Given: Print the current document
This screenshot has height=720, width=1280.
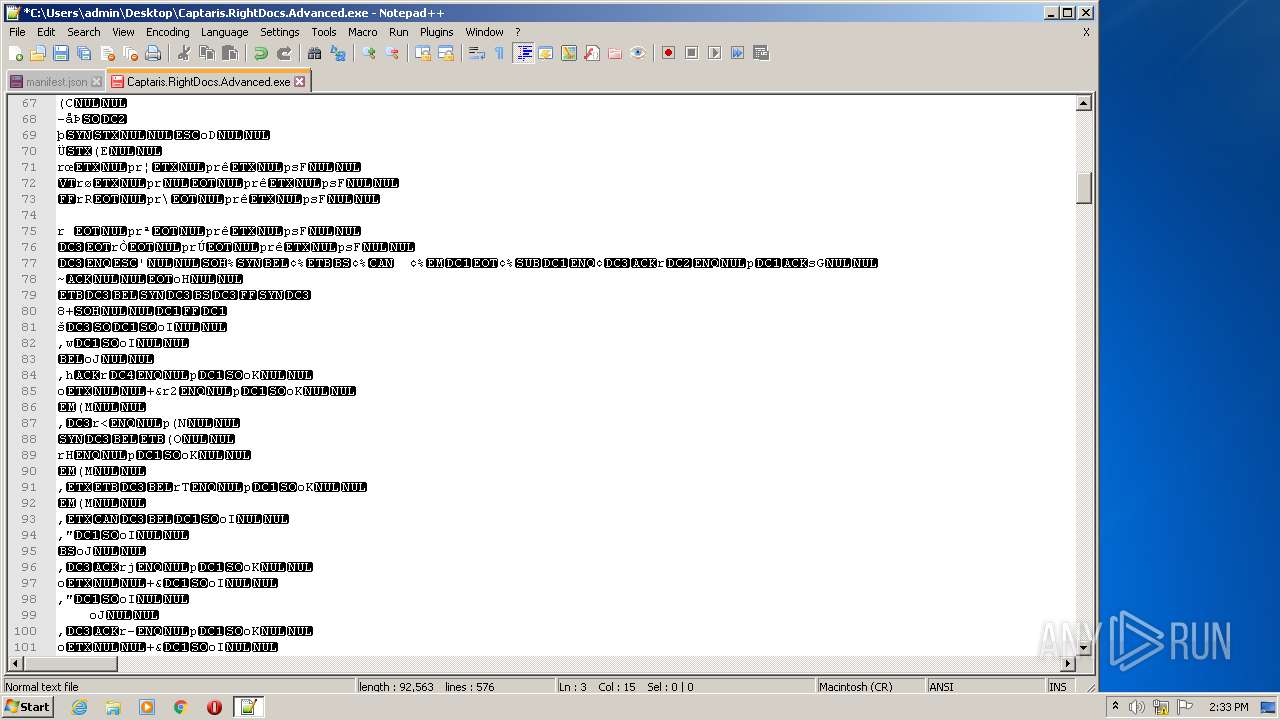Looking at the screenshot, I should point(153,53).
